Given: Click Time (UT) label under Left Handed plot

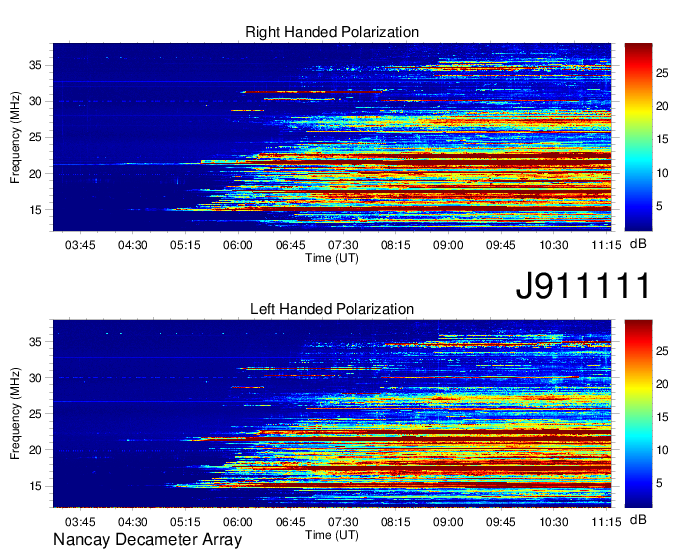Looking at the screenshot, I should coord(332,535).
